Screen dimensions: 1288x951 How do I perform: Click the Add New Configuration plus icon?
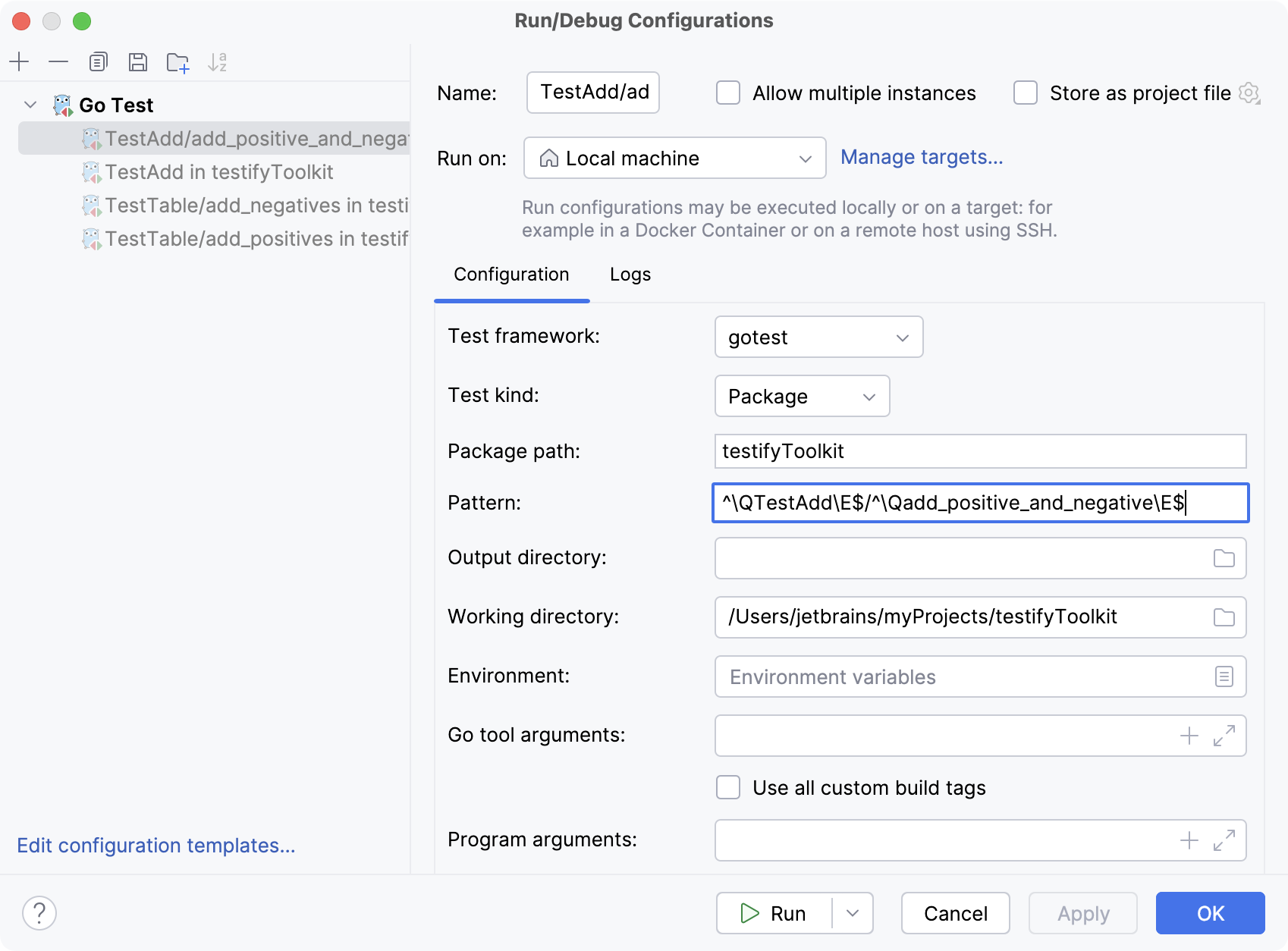(x=19, y=61)
